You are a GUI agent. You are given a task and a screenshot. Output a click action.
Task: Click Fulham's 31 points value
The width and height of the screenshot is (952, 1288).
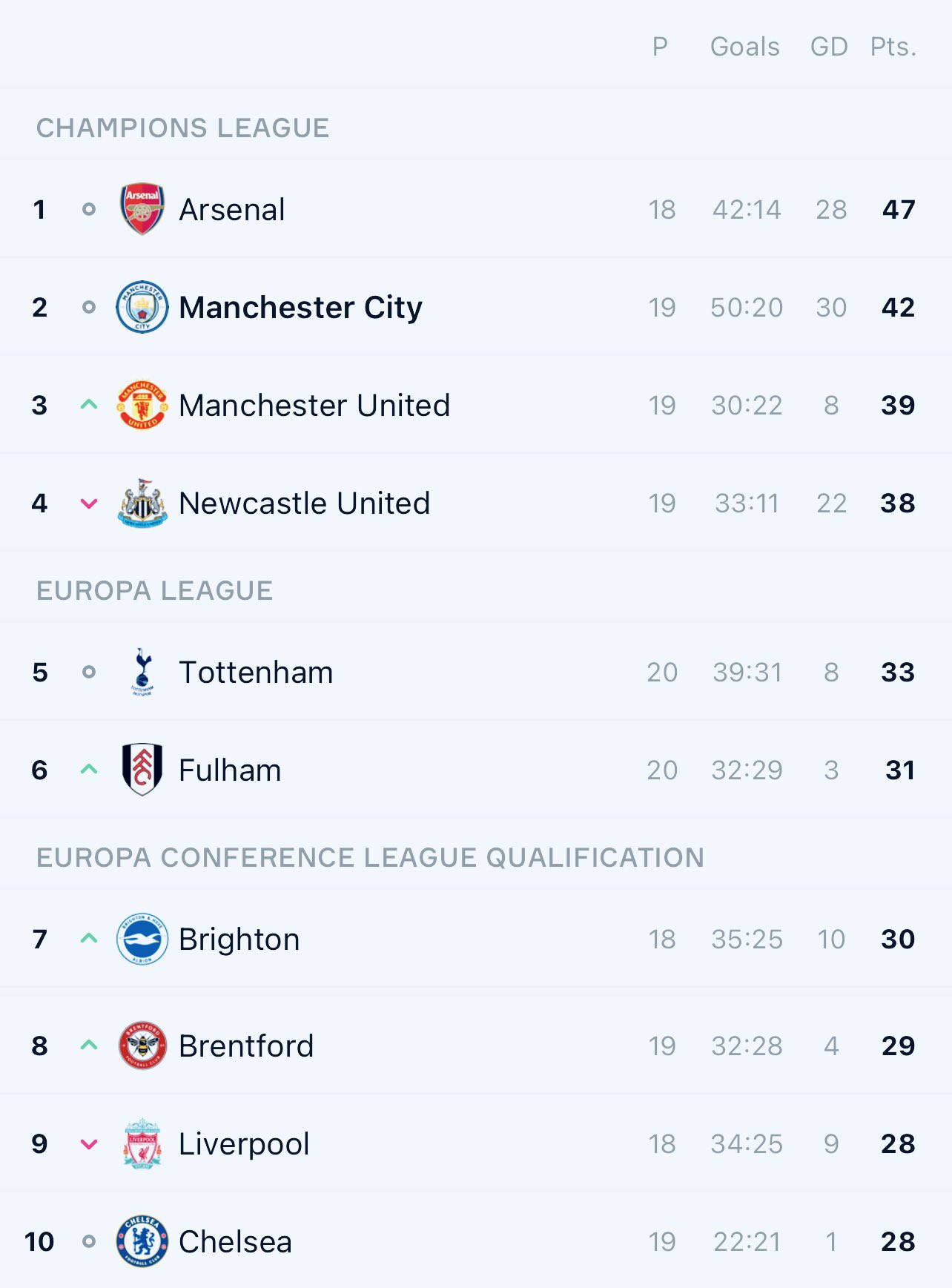point(900,770)
